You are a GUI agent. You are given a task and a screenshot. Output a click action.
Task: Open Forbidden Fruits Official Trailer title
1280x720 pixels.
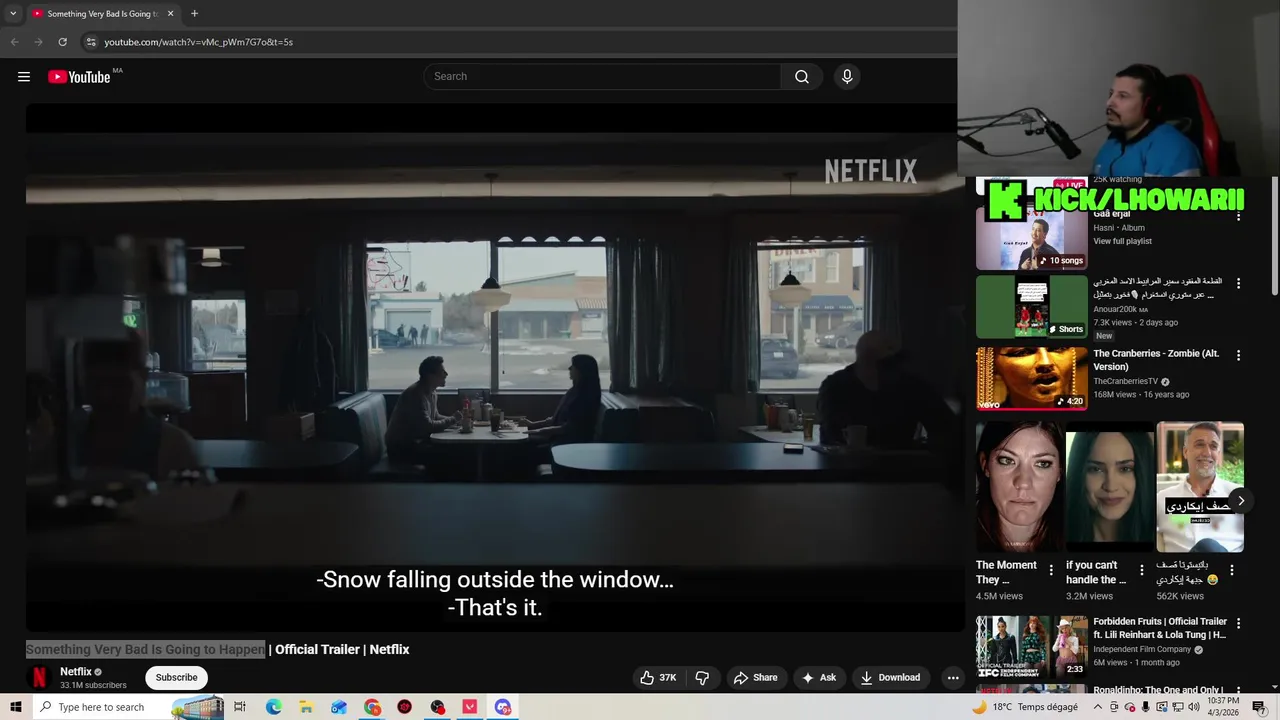point(1160,628)
